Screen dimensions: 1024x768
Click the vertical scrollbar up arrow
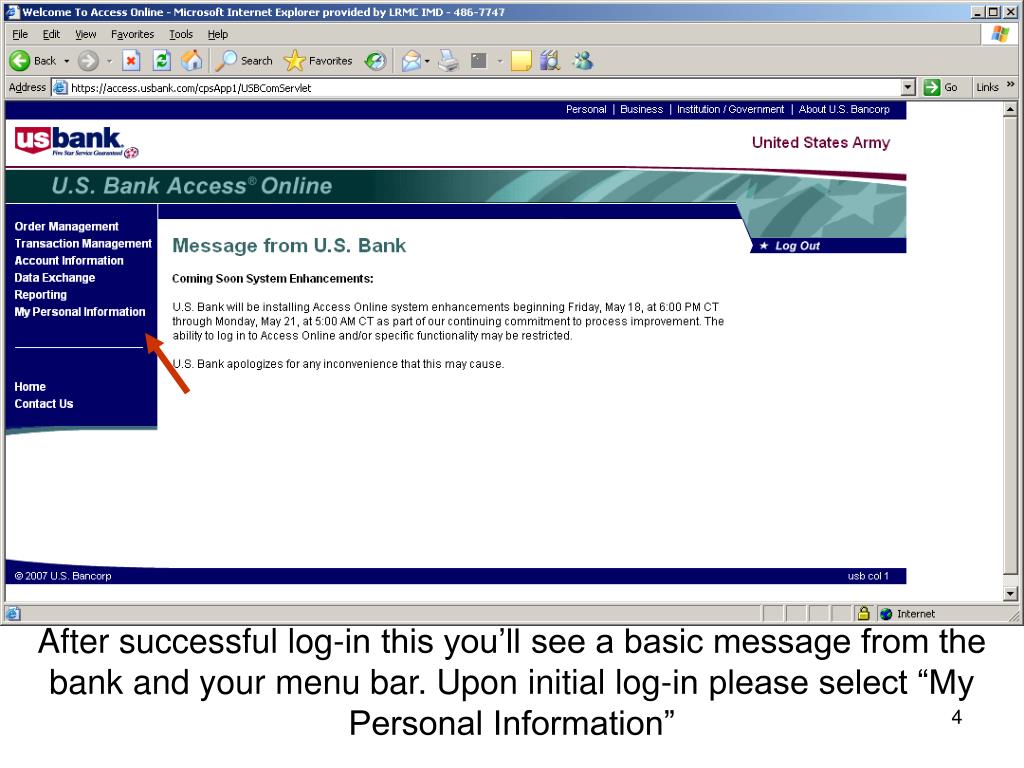[1010, 109]
